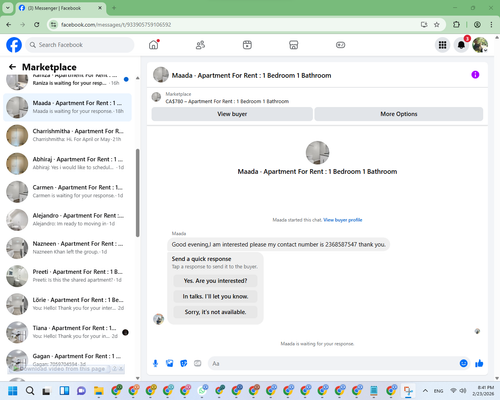Screen dimensions: 500x400
Task: Click the More Options button
Action: coord(399,114)
